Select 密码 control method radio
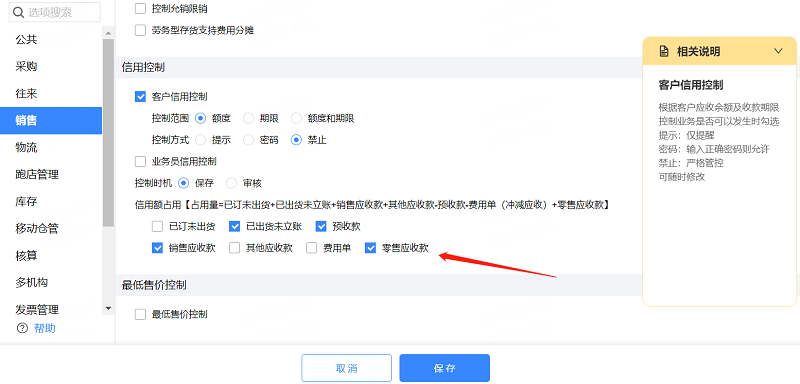 248,140
